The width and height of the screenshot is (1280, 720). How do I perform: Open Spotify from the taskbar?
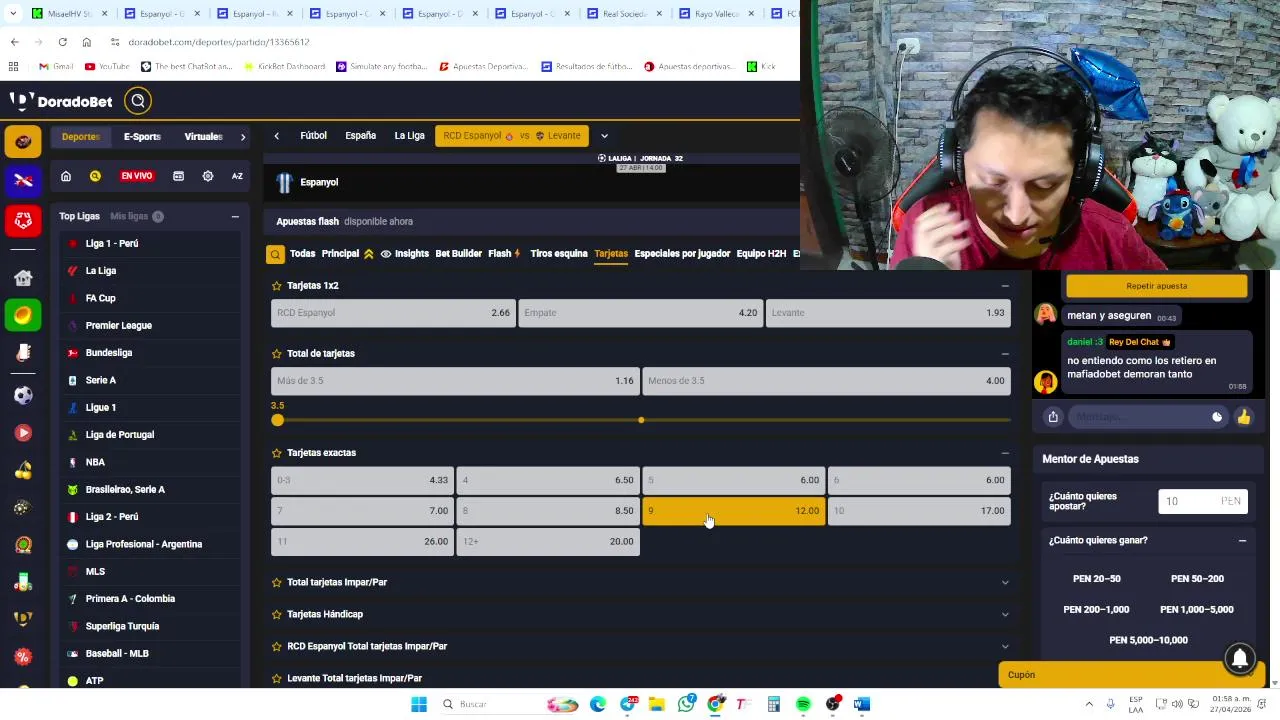tap(803, 704)
